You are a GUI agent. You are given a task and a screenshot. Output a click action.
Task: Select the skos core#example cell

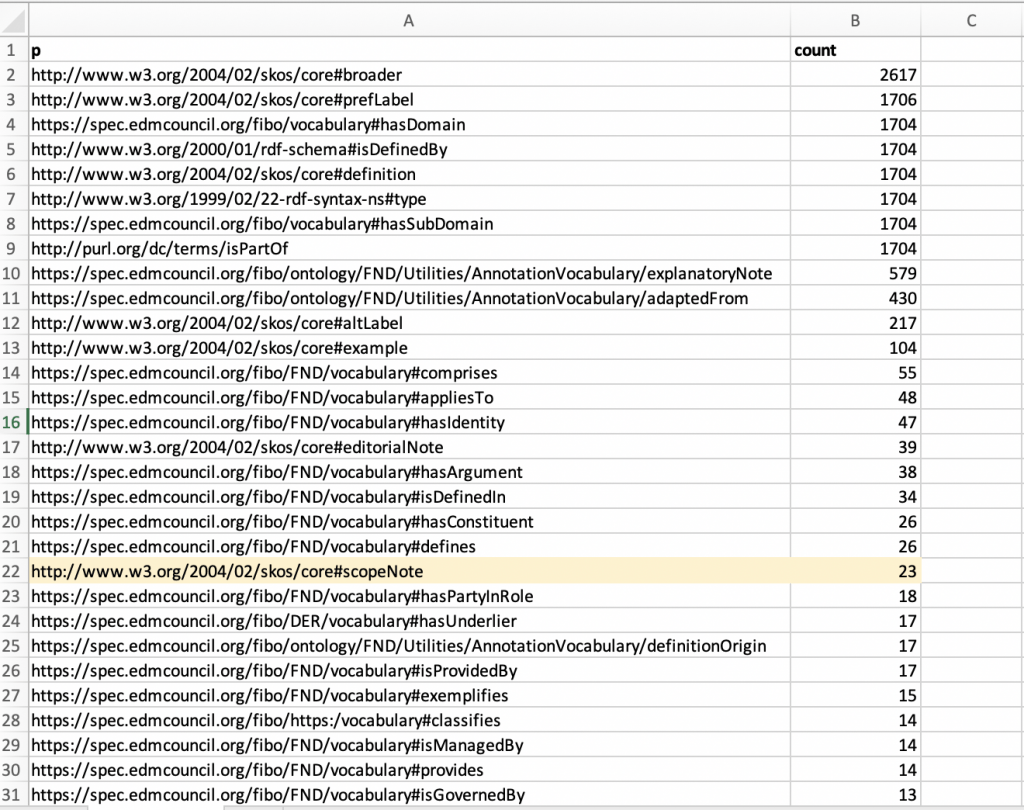click(409, 348)
